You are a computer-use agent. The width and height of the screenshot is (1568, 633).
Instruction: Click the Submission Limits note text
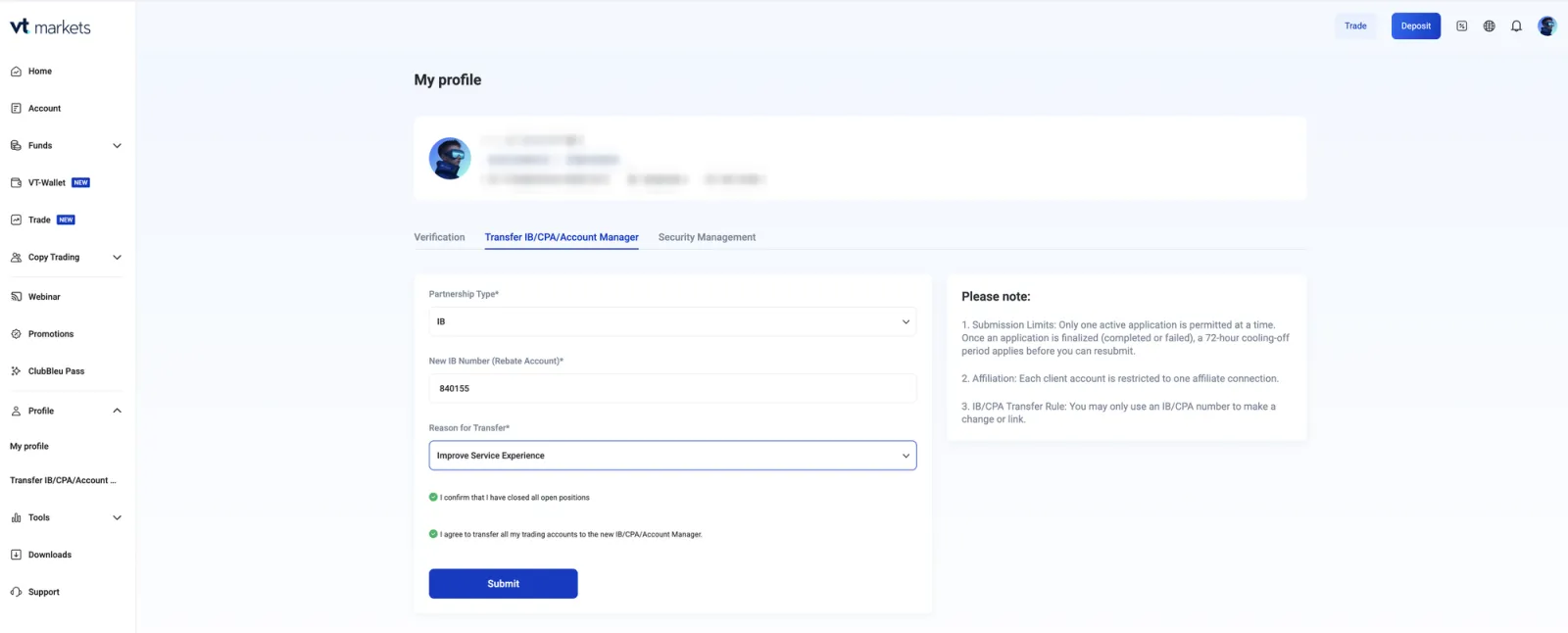click(x=1125, y=338)
